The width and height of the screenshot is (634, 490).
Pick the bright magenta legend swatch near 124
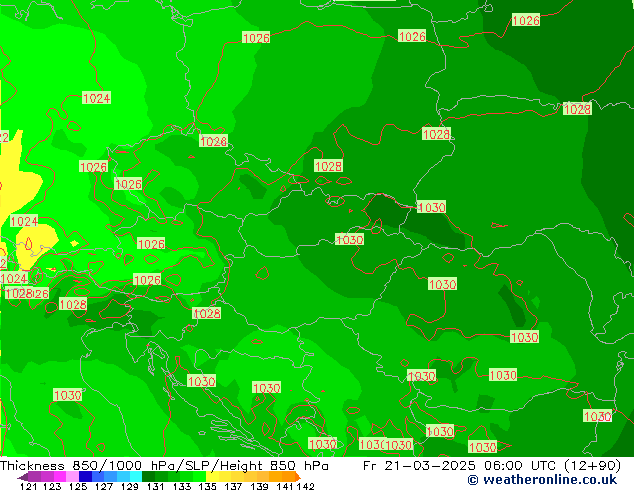click(59, 477)
